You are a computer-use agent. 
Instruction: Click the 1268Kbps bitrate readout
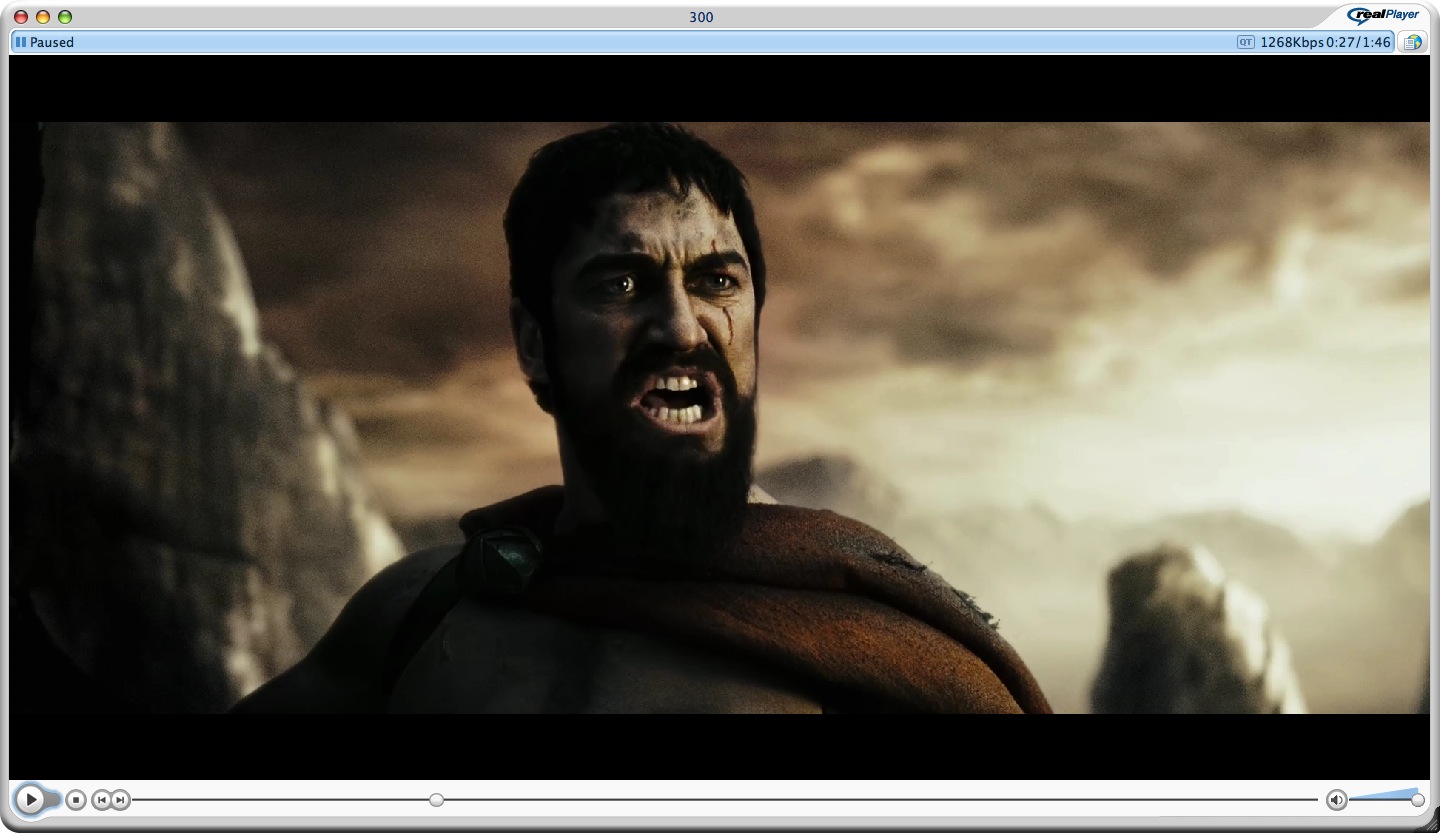[1292, 42]
